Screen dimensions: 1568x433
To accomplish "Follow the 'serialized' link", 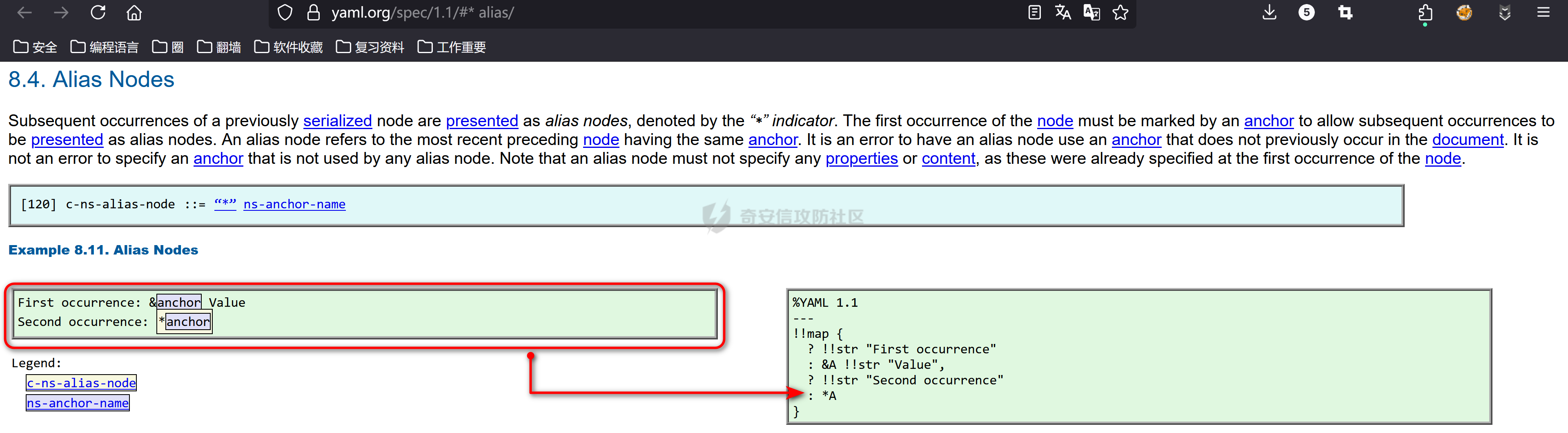I will (x=337, y=121).
